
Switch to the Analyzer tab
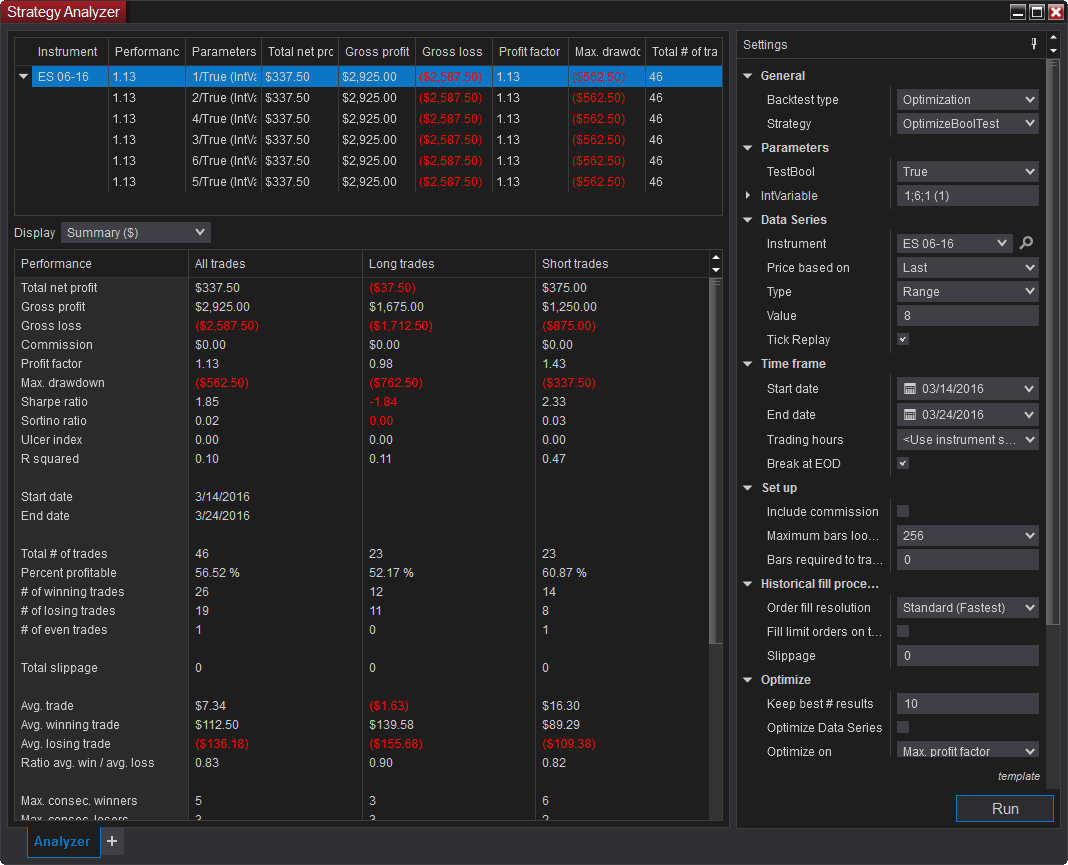coord(62,841)
